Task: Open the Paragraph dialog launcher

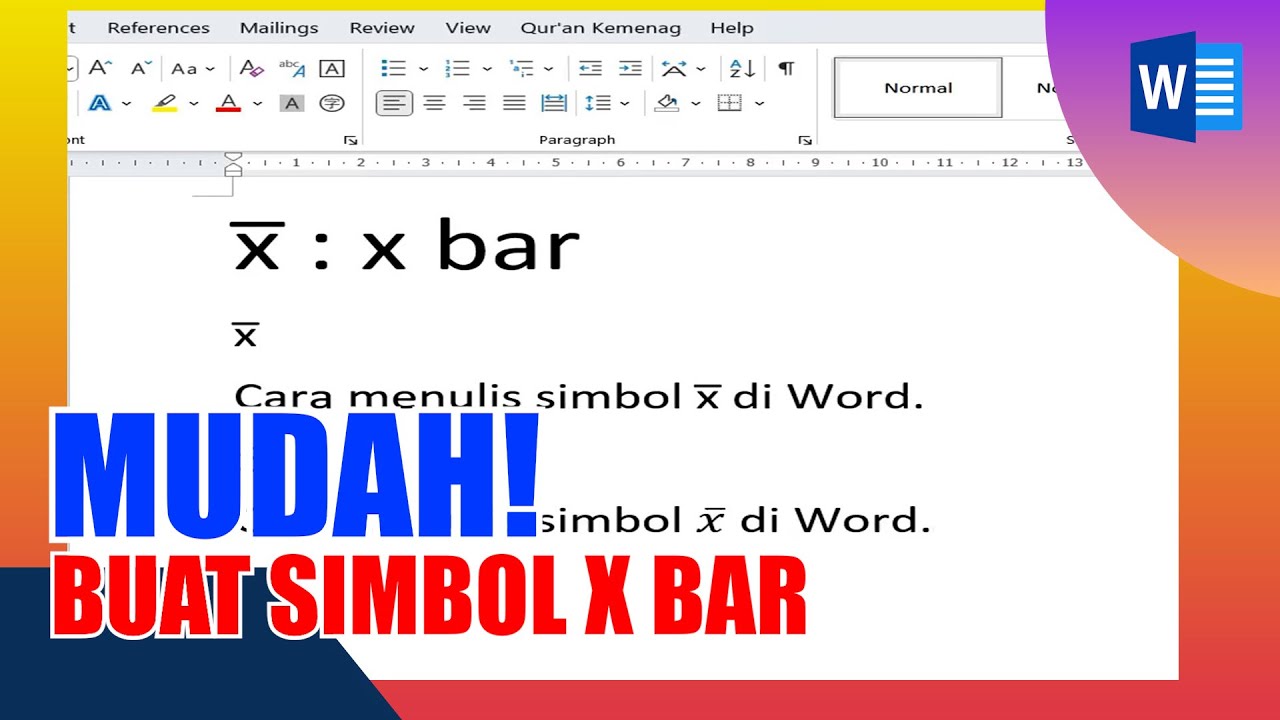Action: [x=805, y=140]
